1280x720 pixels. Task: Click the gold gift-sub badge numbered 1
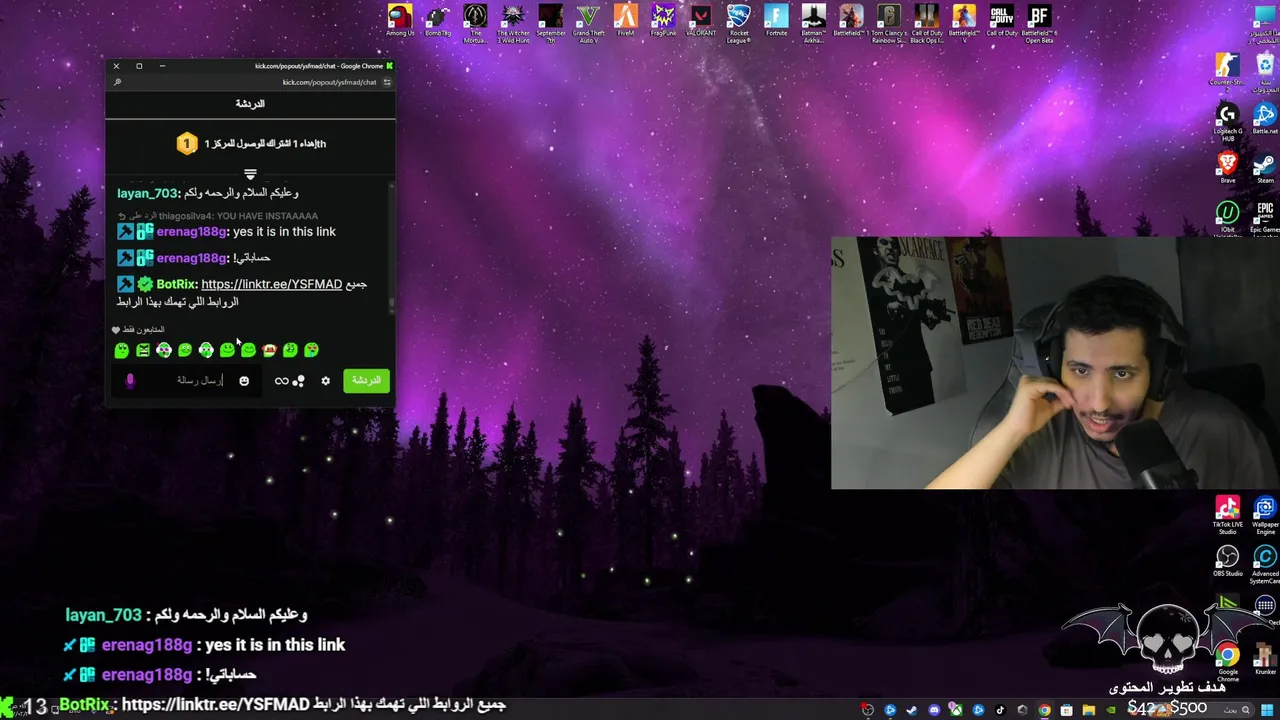(187, 144)
